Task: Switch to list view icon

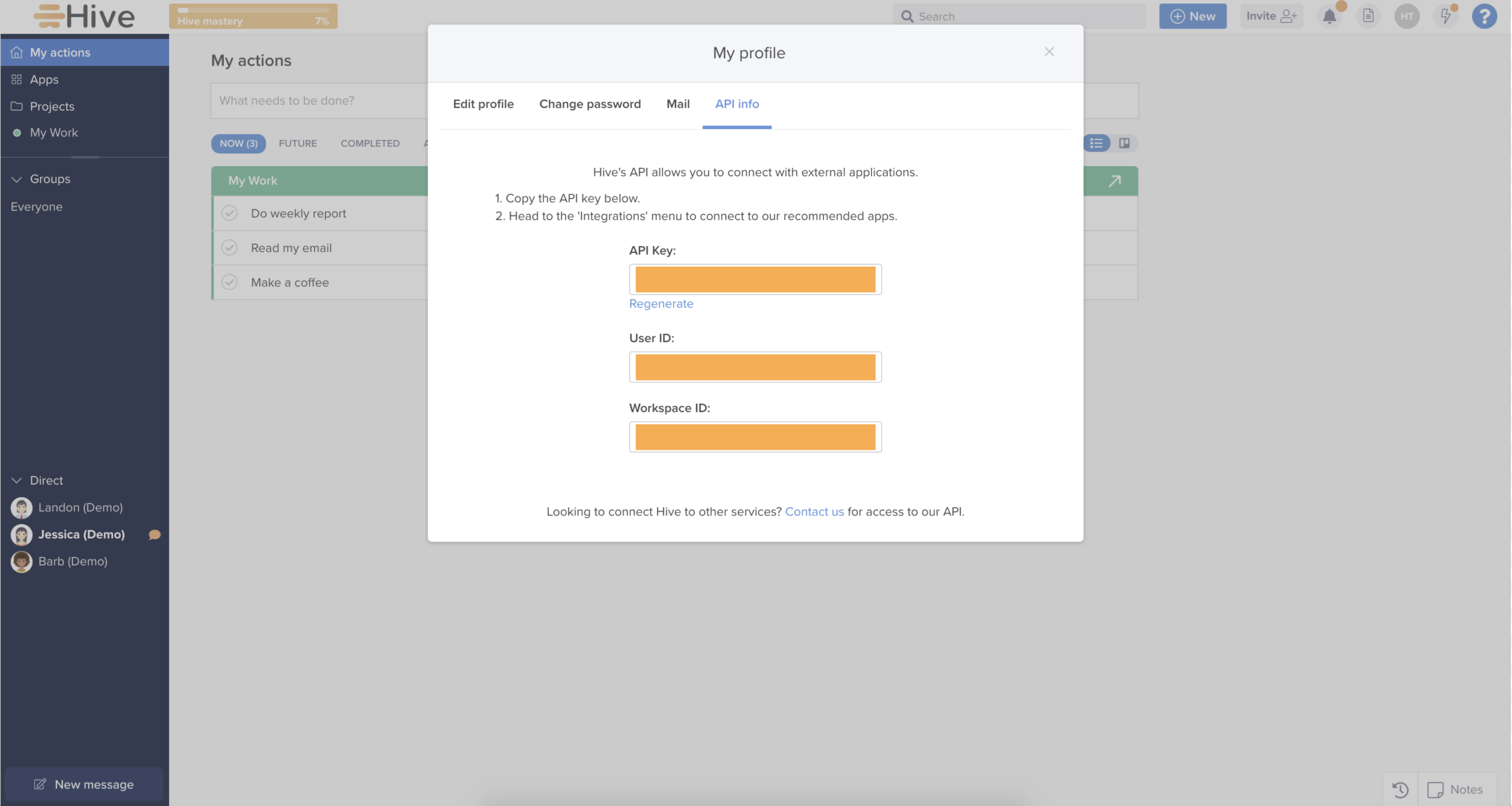Action: (x=1096, y=143)
